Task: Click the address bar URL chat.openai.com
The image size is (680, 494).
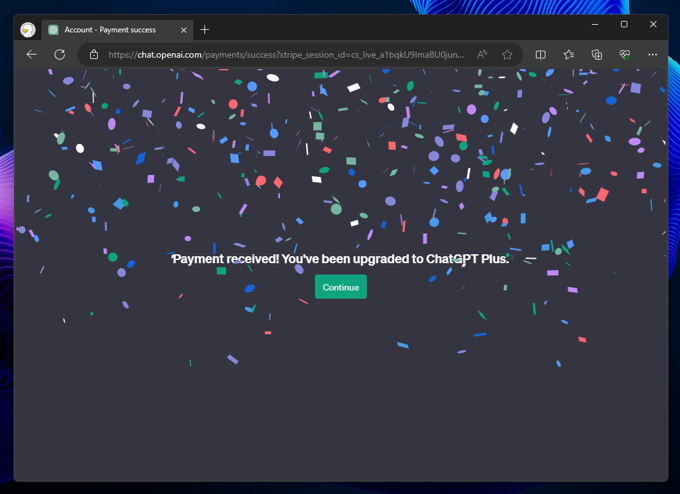Action: [286, 55]
